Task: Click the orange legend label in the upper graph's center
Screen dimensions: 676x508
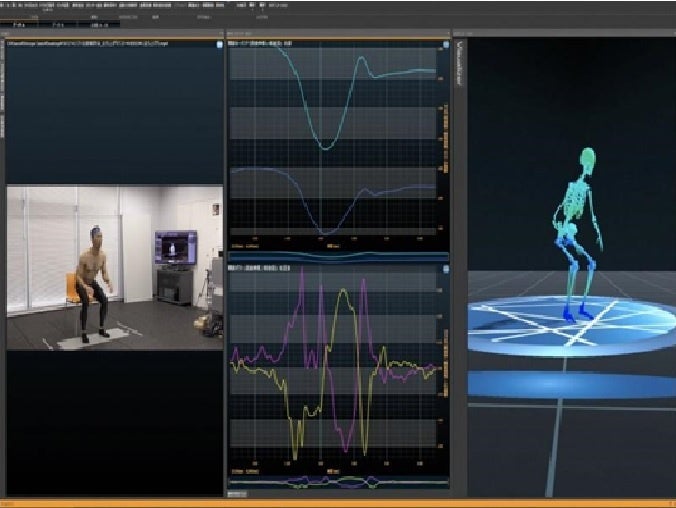Action: pyautogui.click(x=333, y=246)
